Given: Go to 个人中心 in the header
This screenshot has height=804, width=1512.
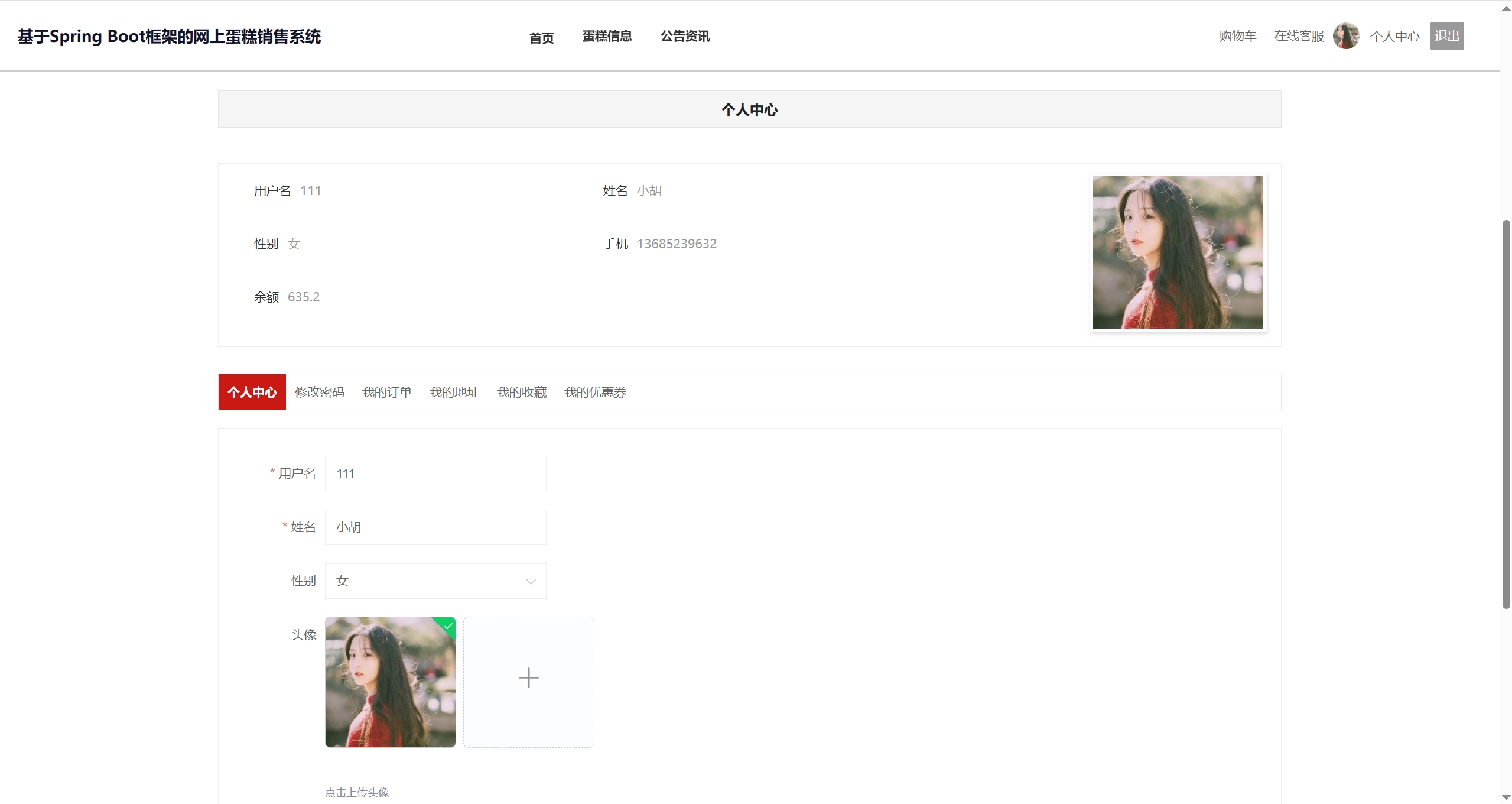Looking at the screenshot, I should [1394, 36].
